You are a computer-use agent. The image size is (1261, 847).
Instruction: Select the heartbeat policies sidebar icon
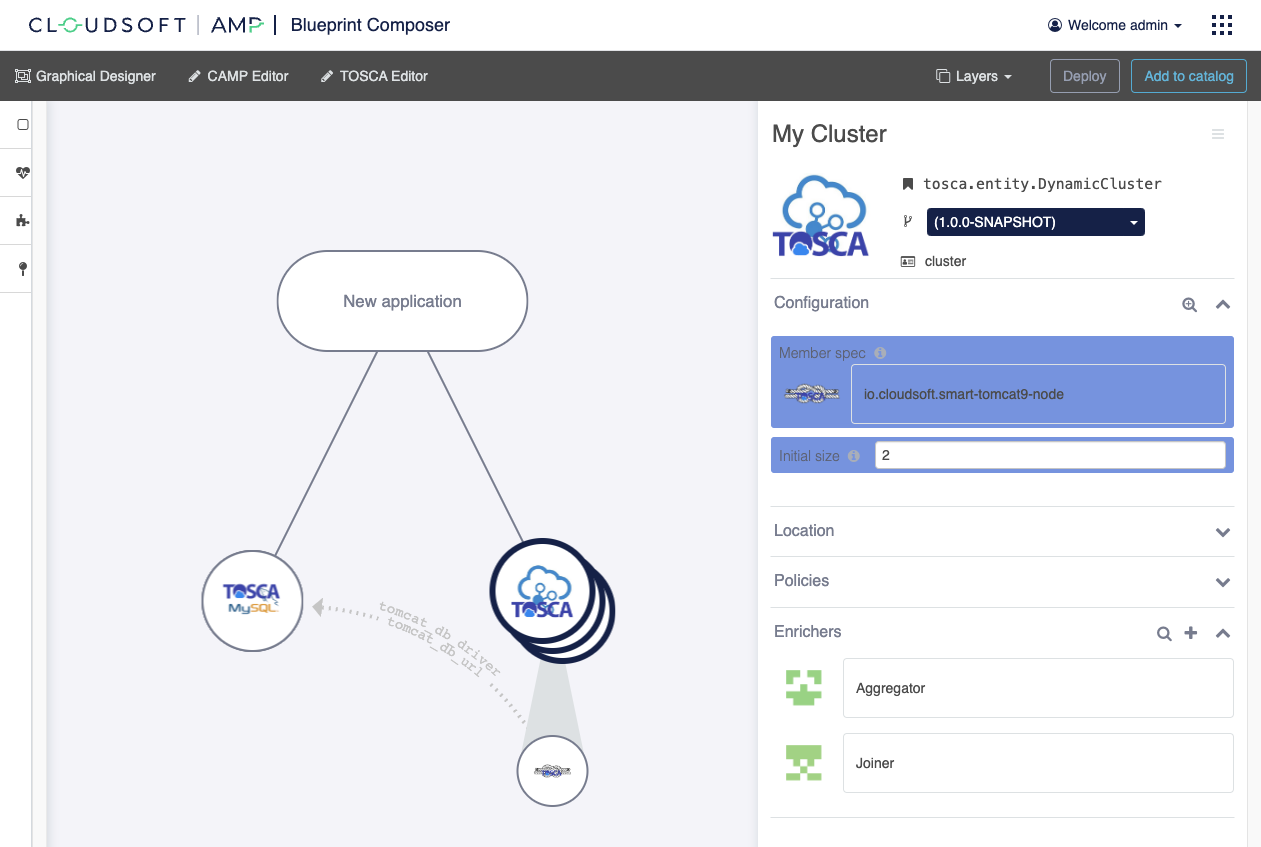[23, 173]
